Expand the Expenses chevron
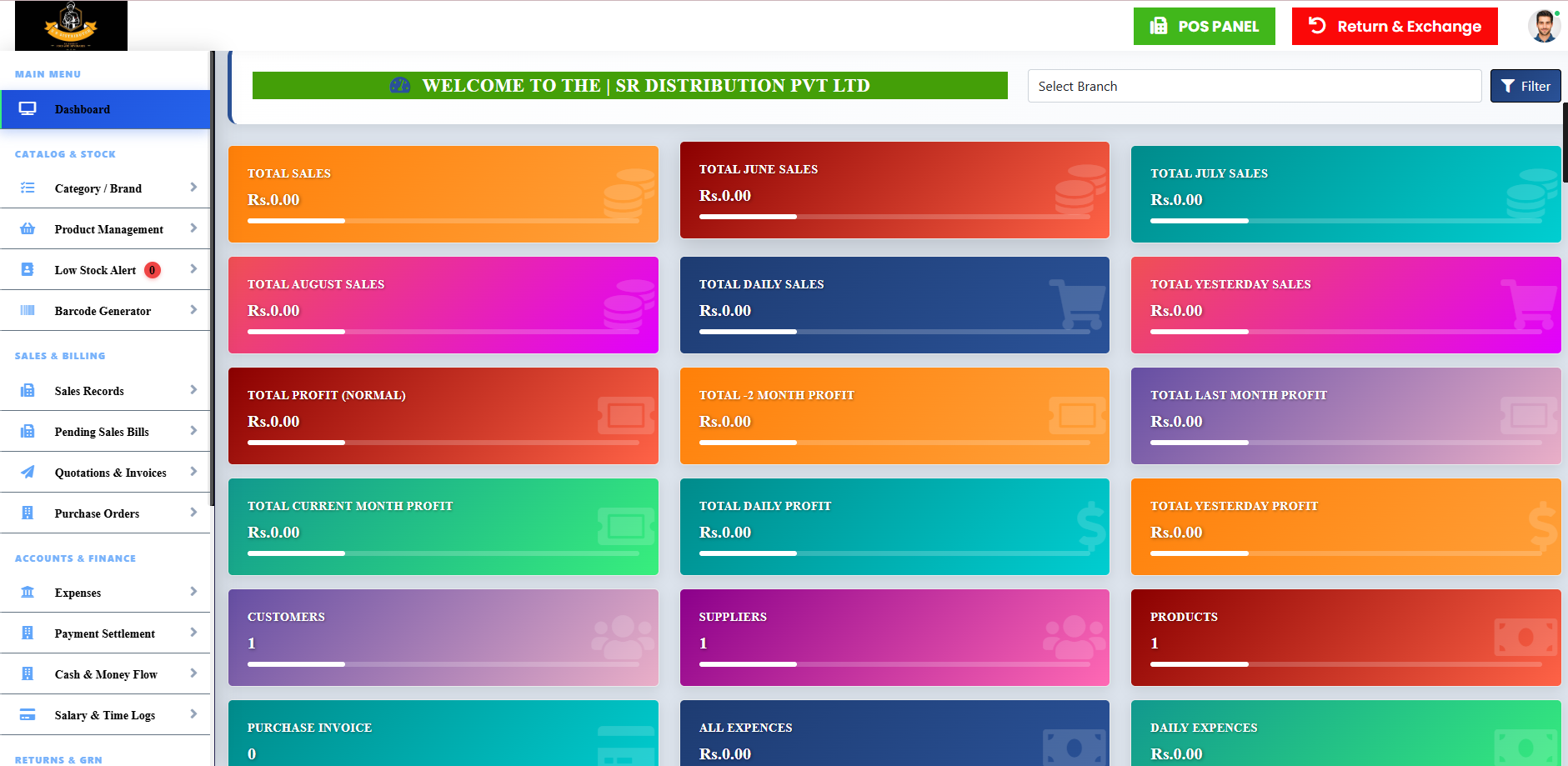This screenshot has width=1568, height=766. pos(193,592)
